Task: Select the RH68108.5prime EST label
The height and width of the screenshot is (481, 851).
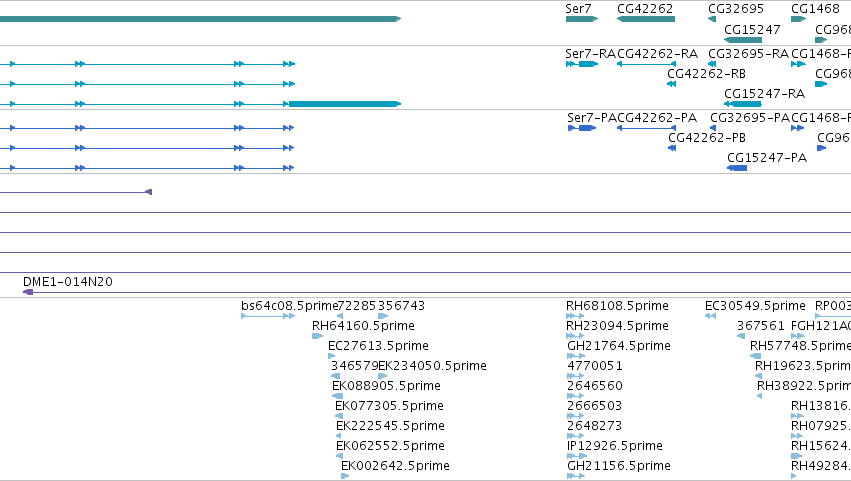Action: click(617, 306)
